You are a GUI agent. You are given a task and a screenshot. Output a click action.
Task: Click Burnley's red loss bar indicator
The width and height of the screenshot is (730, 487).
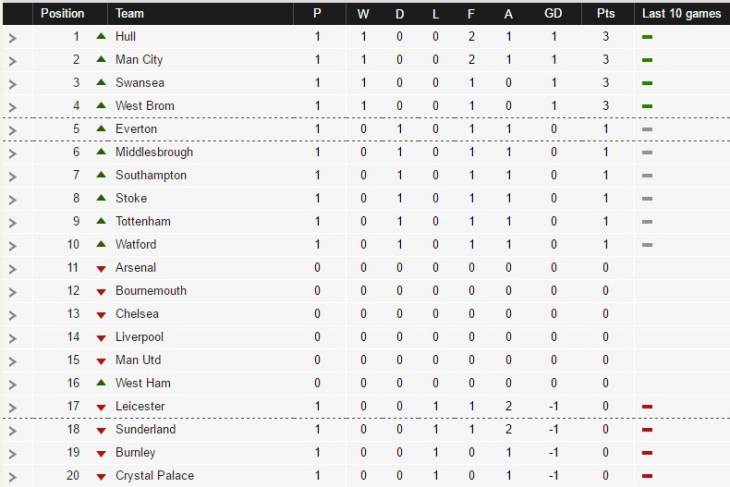[x=647, y=453]
